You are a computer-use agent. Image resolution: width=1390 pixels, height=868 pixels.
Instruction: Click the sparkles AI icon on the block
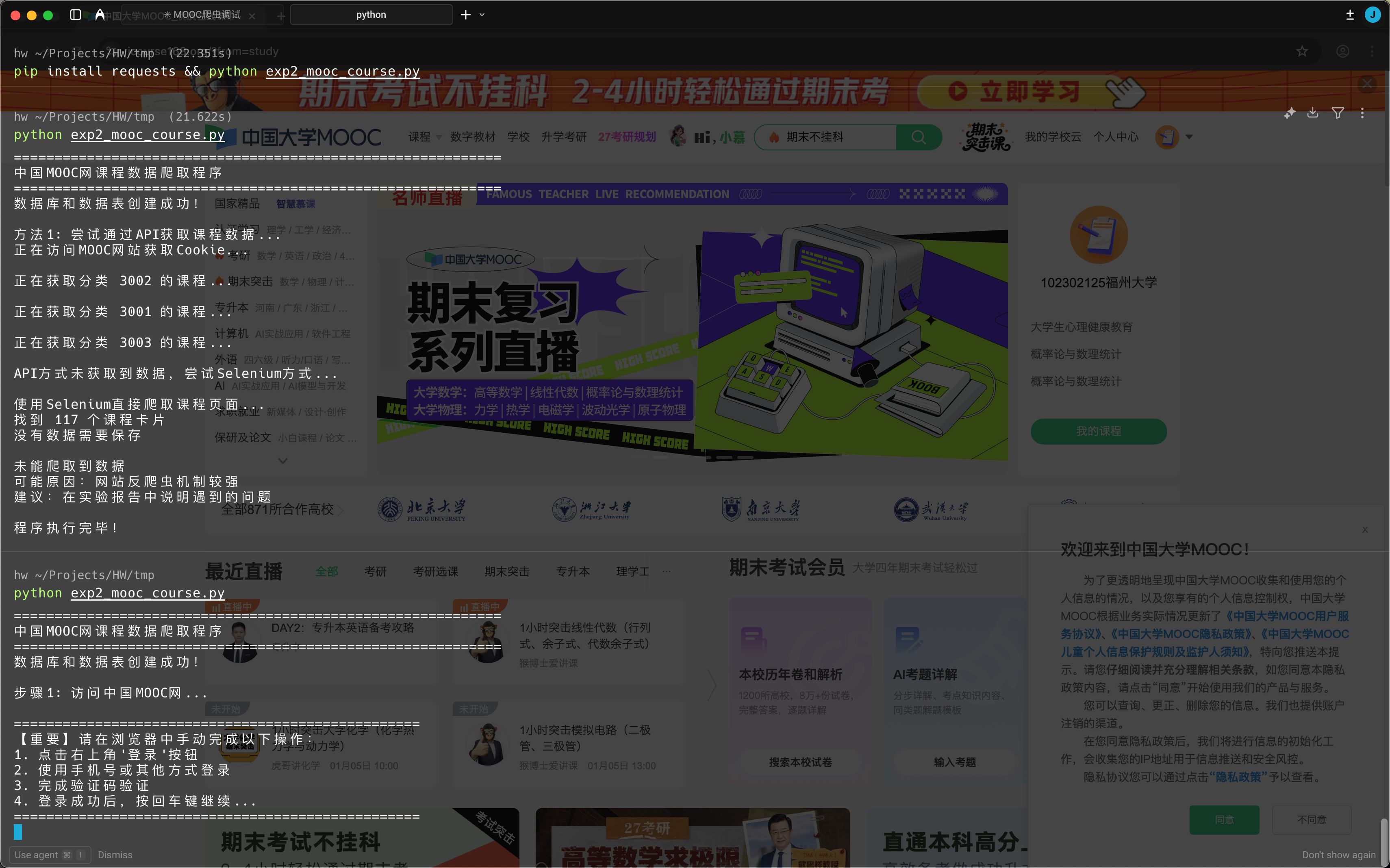click(x=1290, y=113)
